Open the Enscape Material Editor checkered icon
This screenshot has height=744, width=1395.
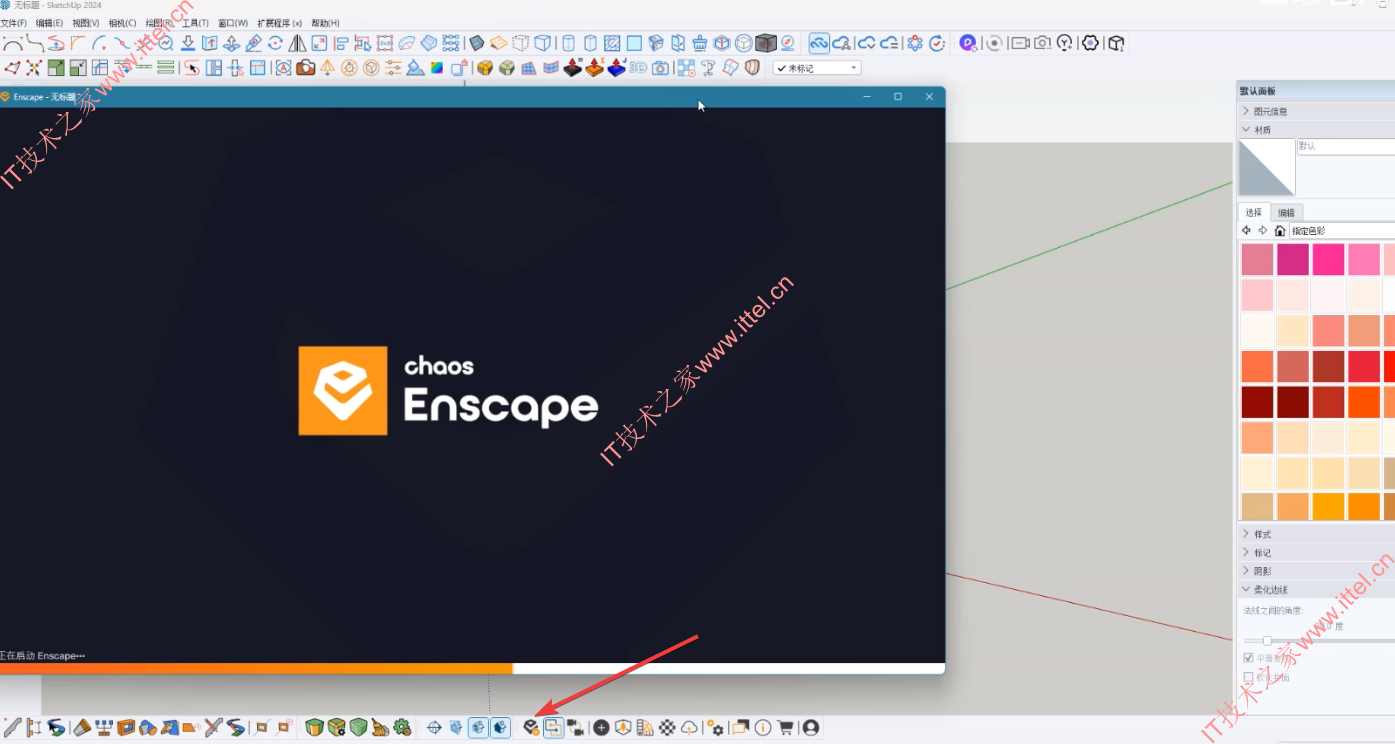[x=667, y=727]
